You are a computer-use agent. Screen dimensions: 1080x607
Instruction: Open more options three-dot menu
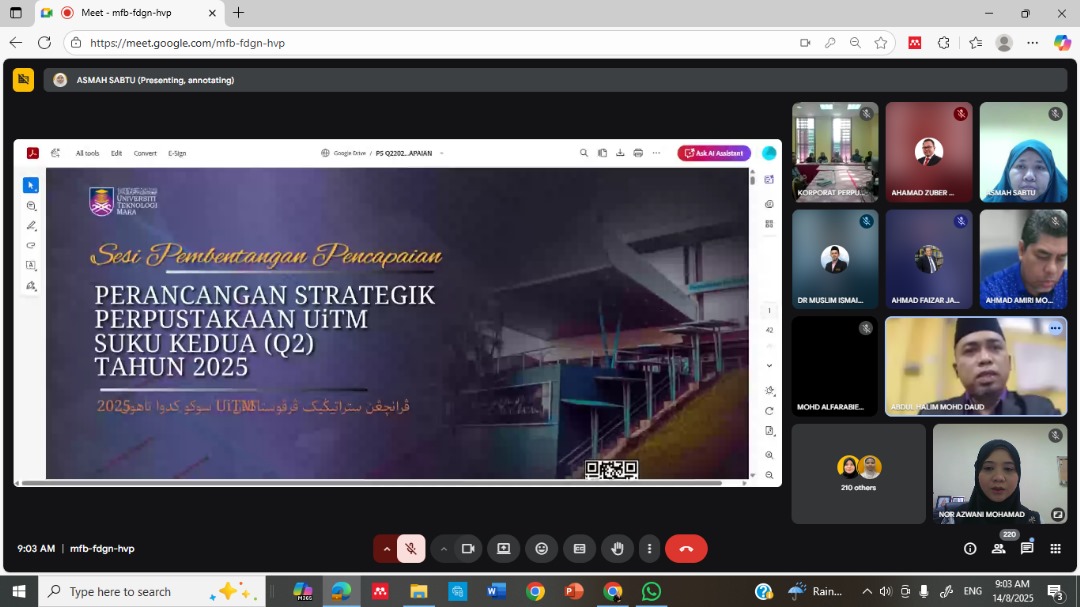point(650,549)
